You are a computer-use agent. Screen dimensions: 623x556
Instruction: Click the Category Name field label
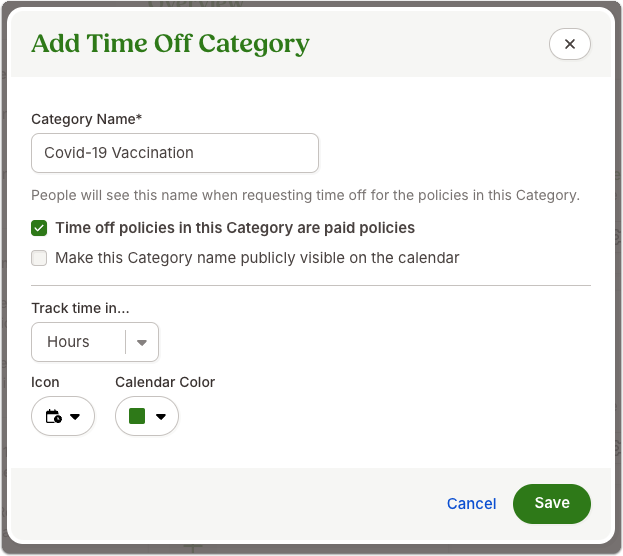tap(87, 119)
